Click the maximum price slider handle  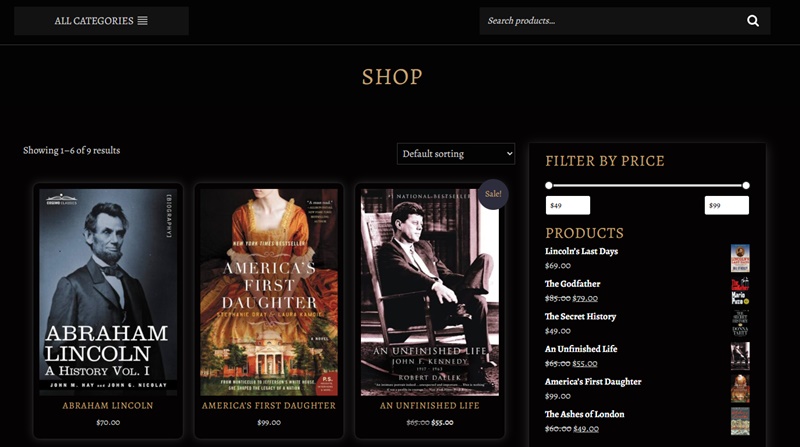746,186
